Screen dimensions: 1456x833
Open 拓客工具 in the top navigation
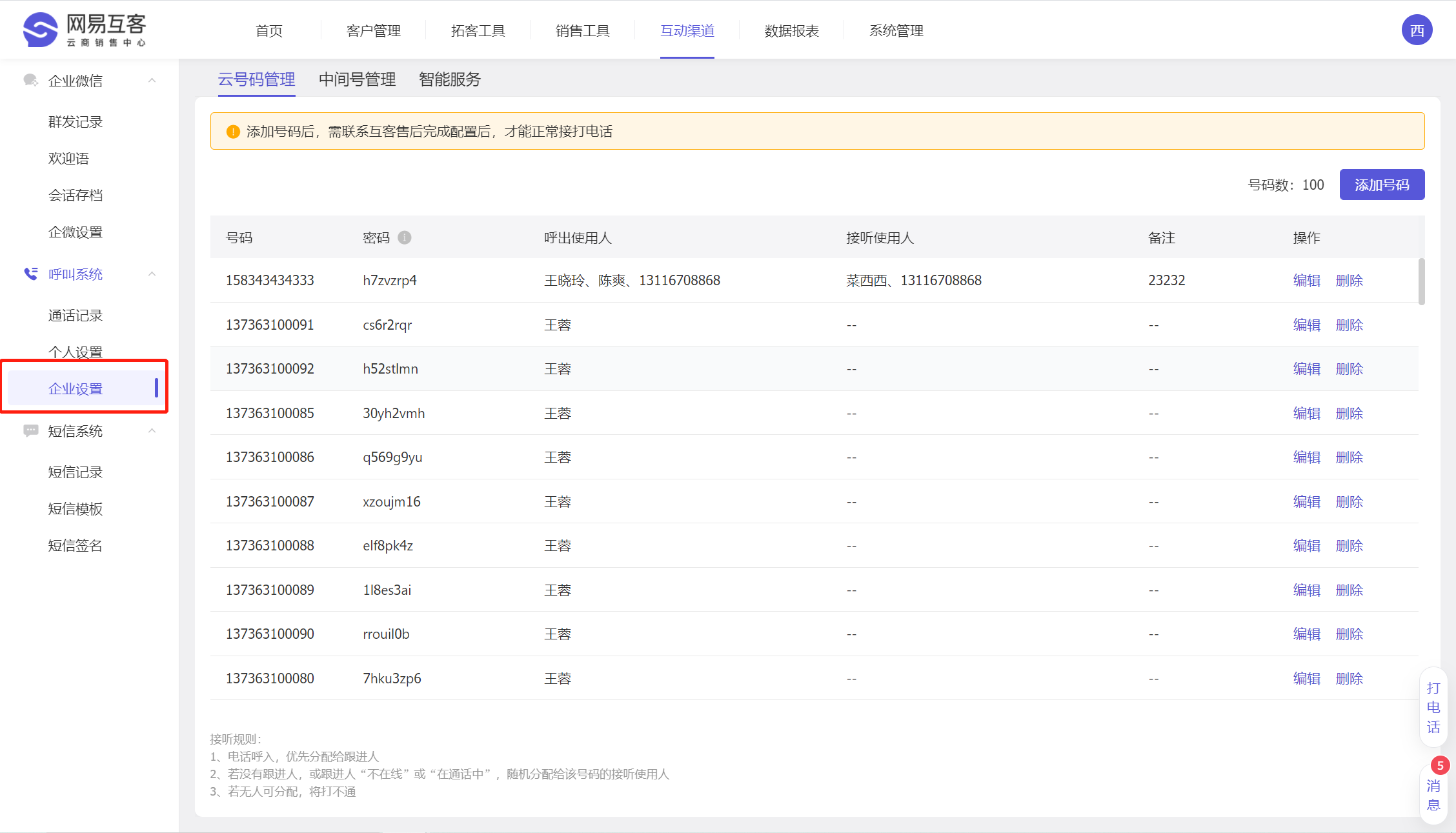[478, 31]
